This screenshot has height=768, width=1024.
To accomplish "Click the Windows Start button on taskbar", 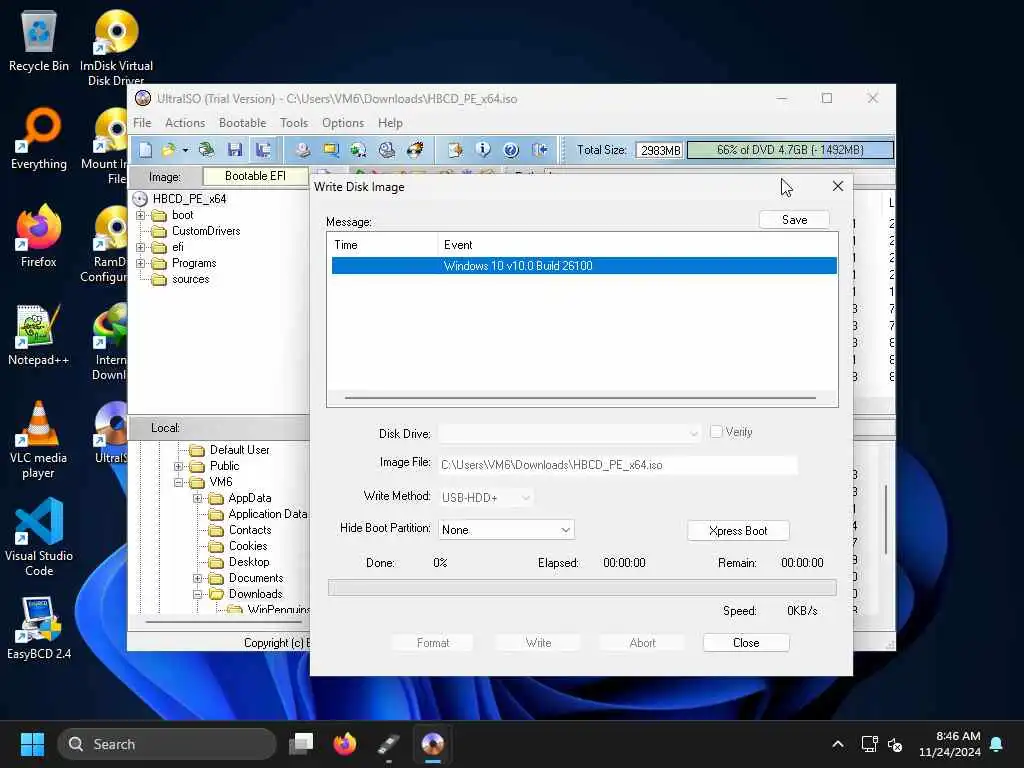I will [x=32, y=744].
